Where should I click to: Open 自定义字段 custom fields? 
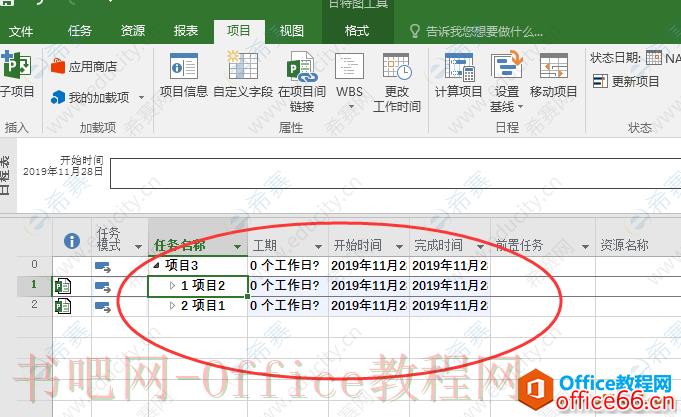point(243,75)
